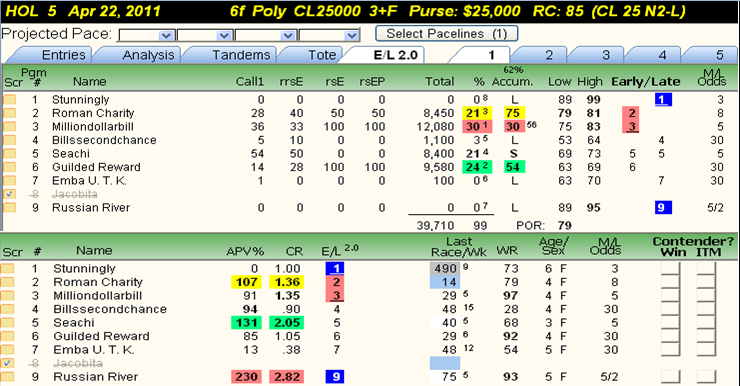740x386 pixels.
Task: Sort by WR column header
Action: pyautogui.click(x=507, y=251)
